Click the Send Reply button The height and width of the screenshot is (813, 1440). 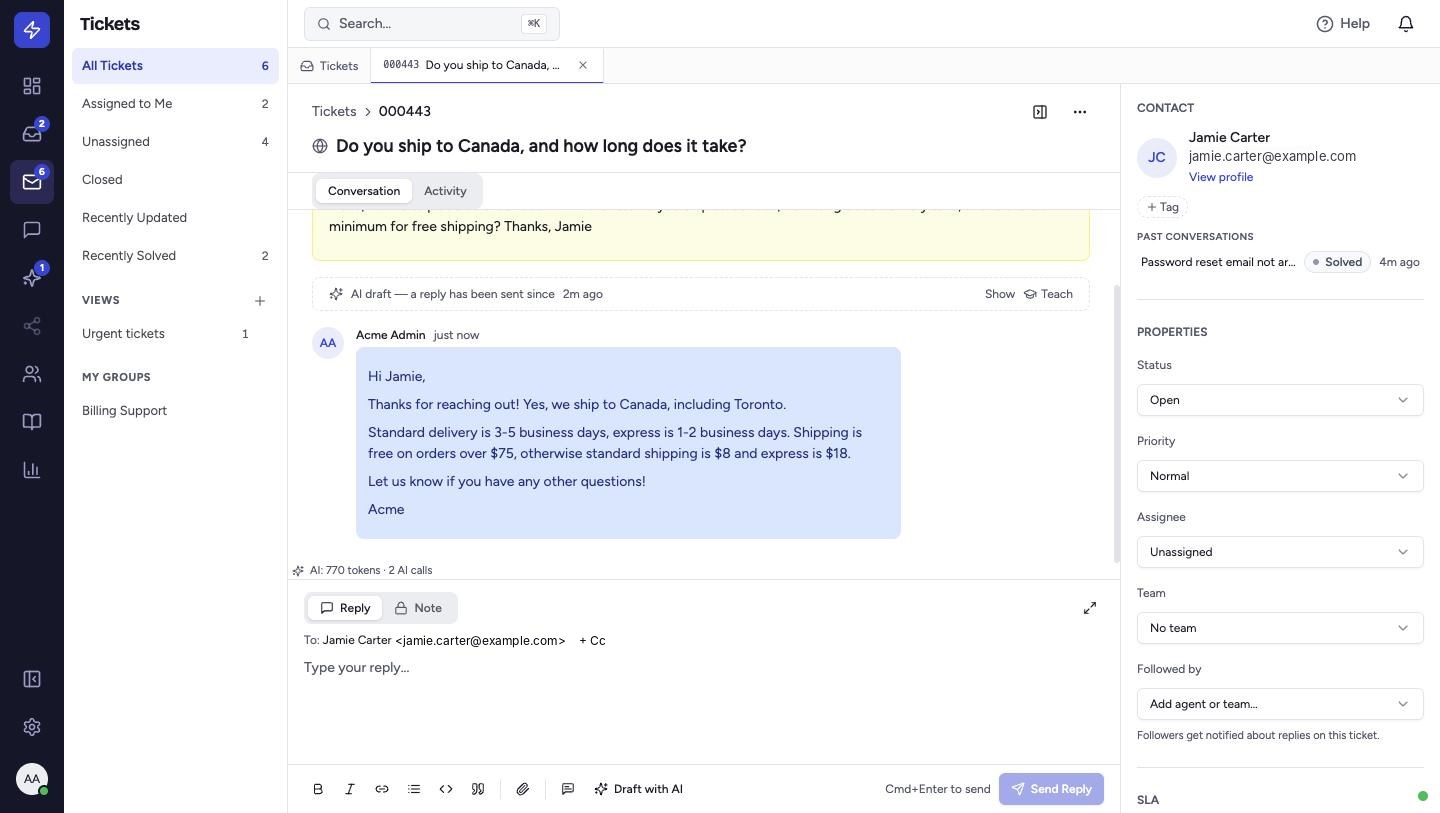tap(1051, 789)
